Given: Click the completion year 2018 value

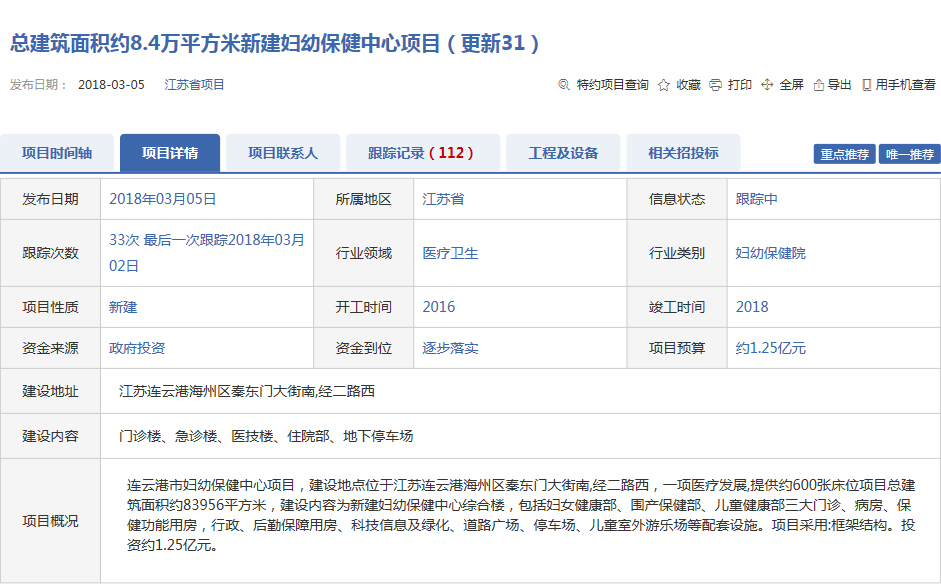Looking at the screenshot, I should pos(752,307).
